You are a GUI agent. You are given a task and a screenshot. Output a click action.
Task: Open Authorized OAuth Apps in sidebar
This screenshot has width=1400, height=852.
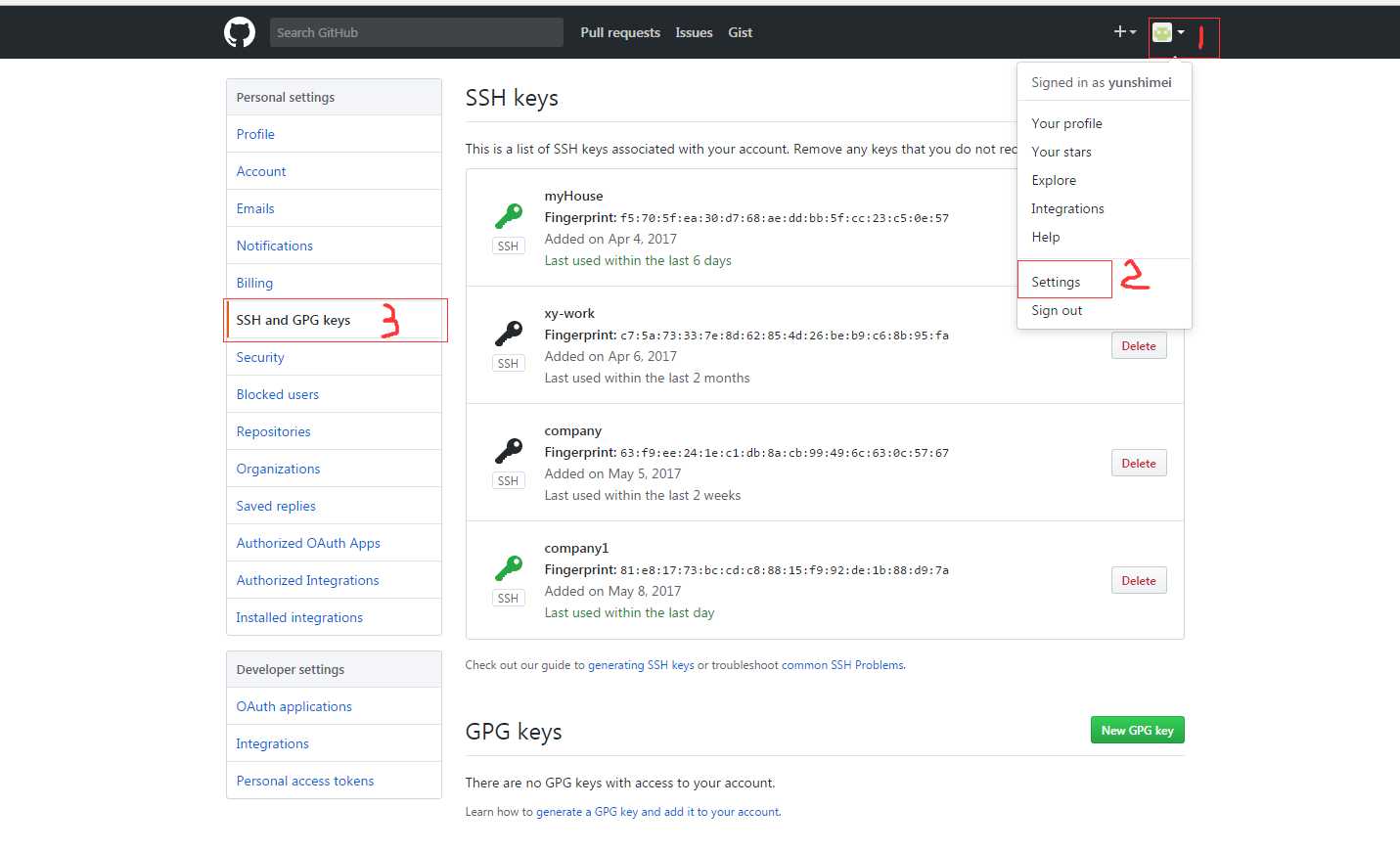pos(334,543)
